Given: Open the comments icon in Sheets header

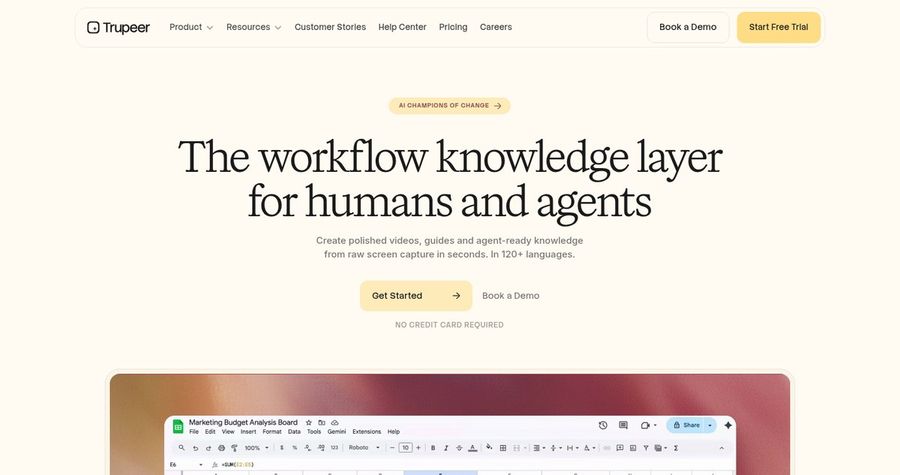Looking at the screenshot, I should point(623,425).
